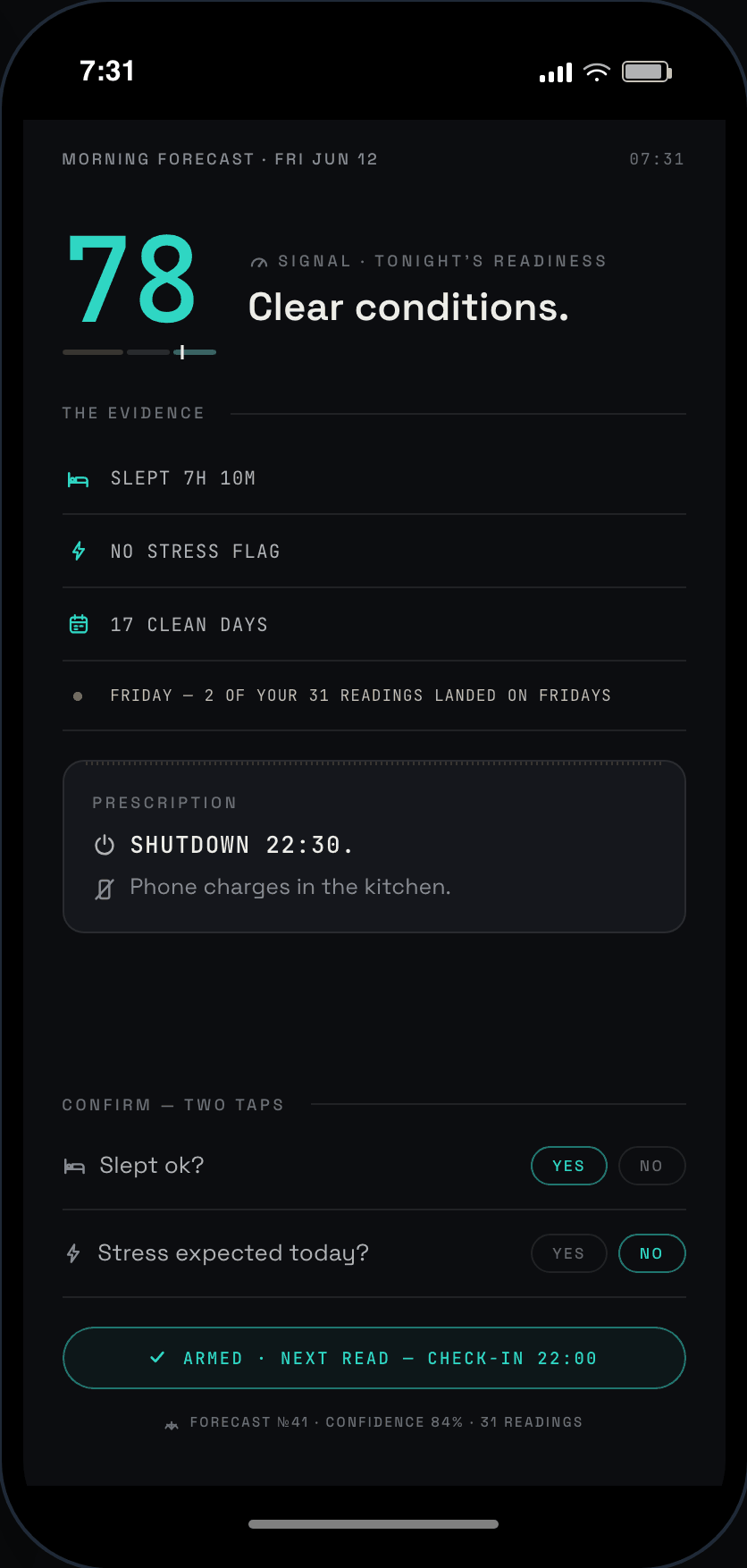Tap the bed icon beside Slept ok? question
The height and width of the screenshot is (1568, 747).
74,1166
